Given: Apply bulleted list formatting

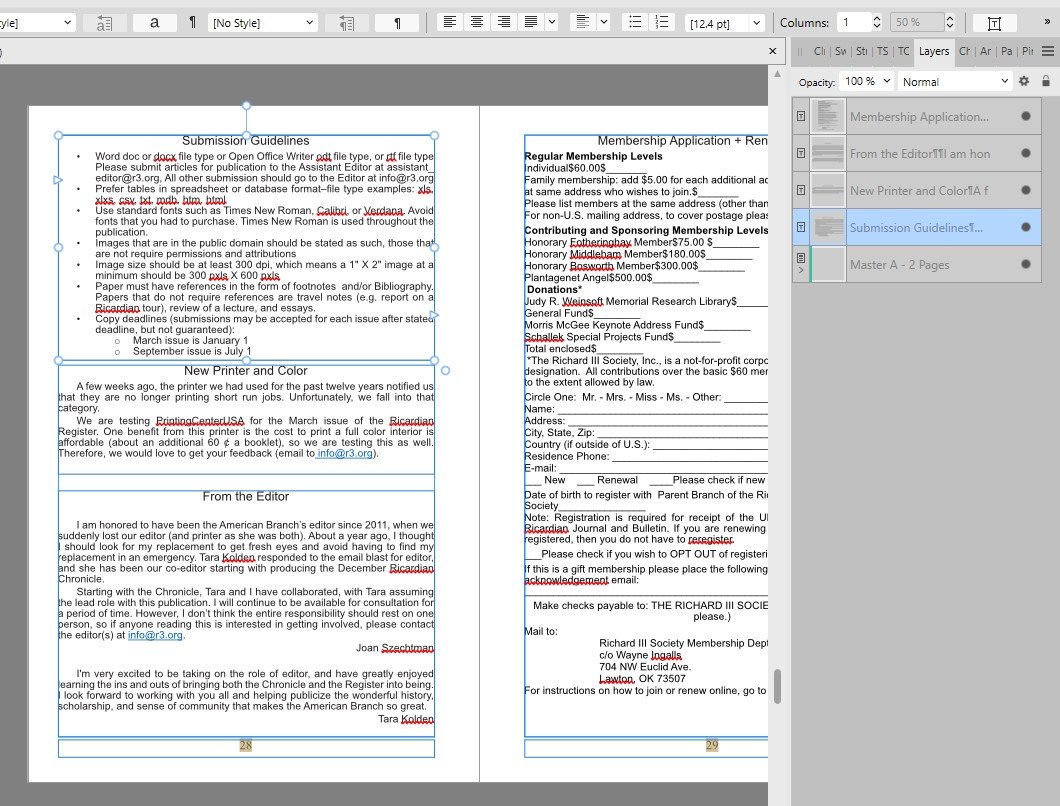Looking at the screenshot, I should pos(633,22).
